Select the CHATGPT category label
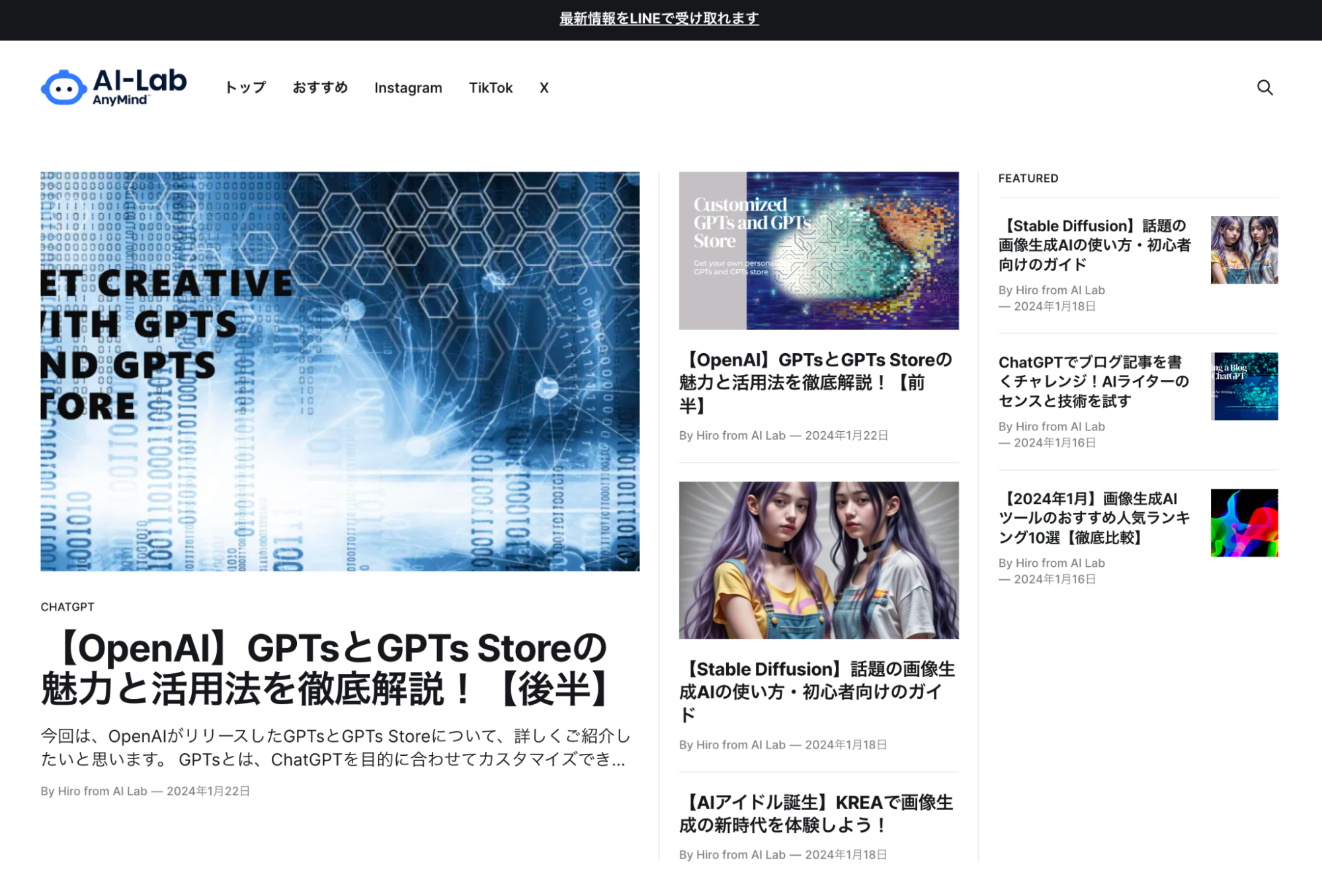 click(67, 606)
